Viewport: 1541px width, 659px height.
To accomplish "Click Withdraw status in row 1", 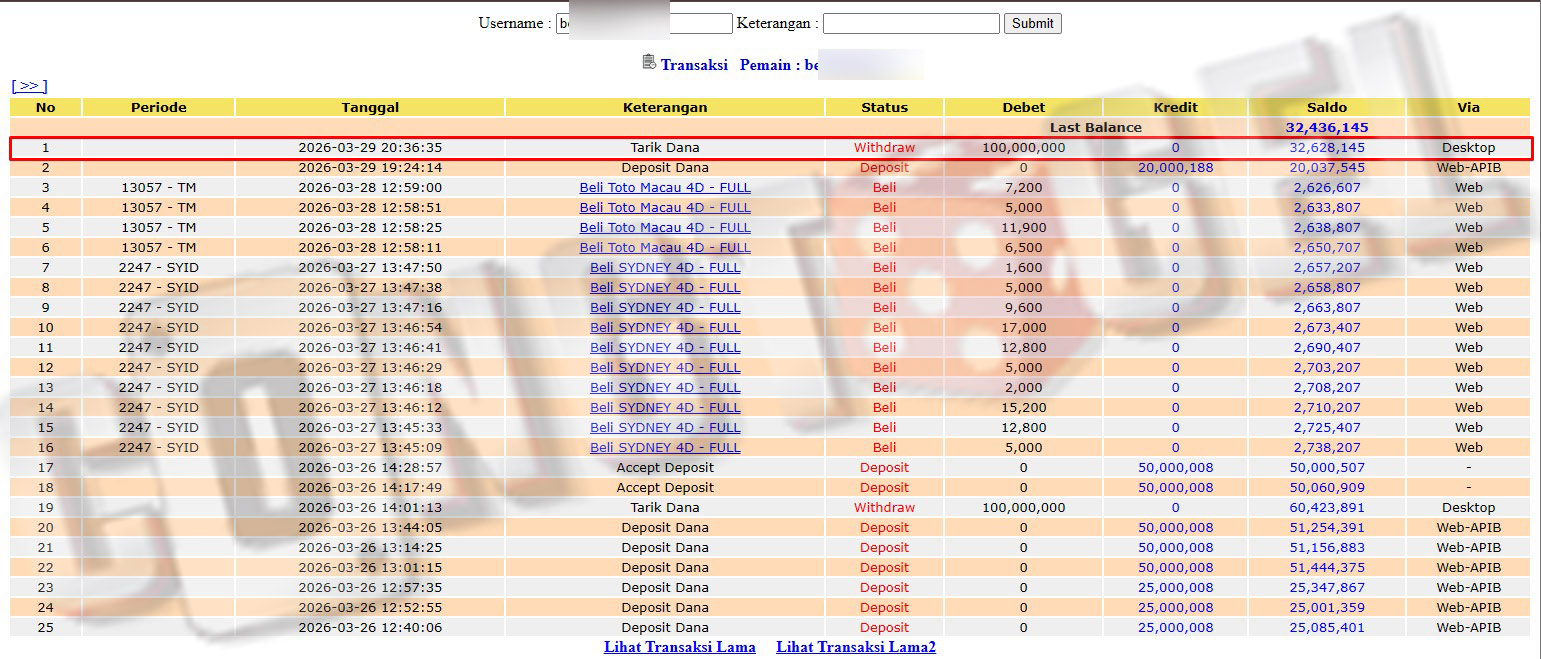I will (x=885, y=147).
